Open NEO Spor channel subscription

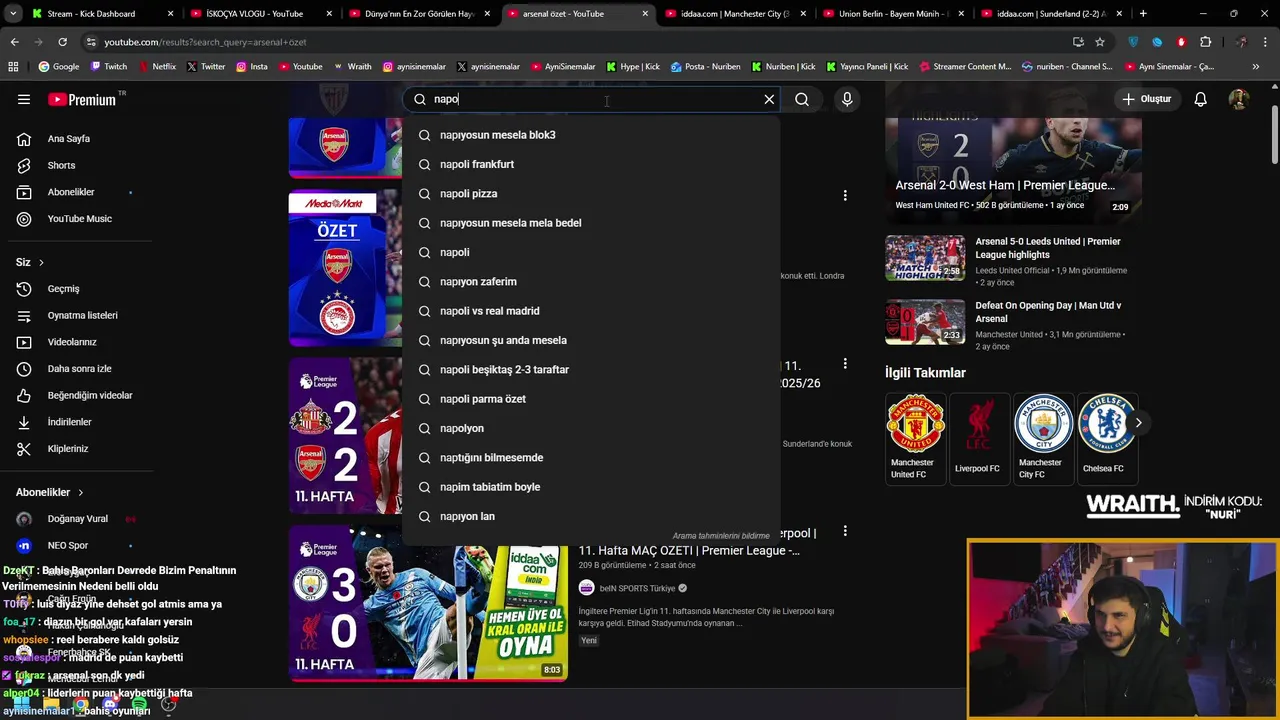pos(70,545)
